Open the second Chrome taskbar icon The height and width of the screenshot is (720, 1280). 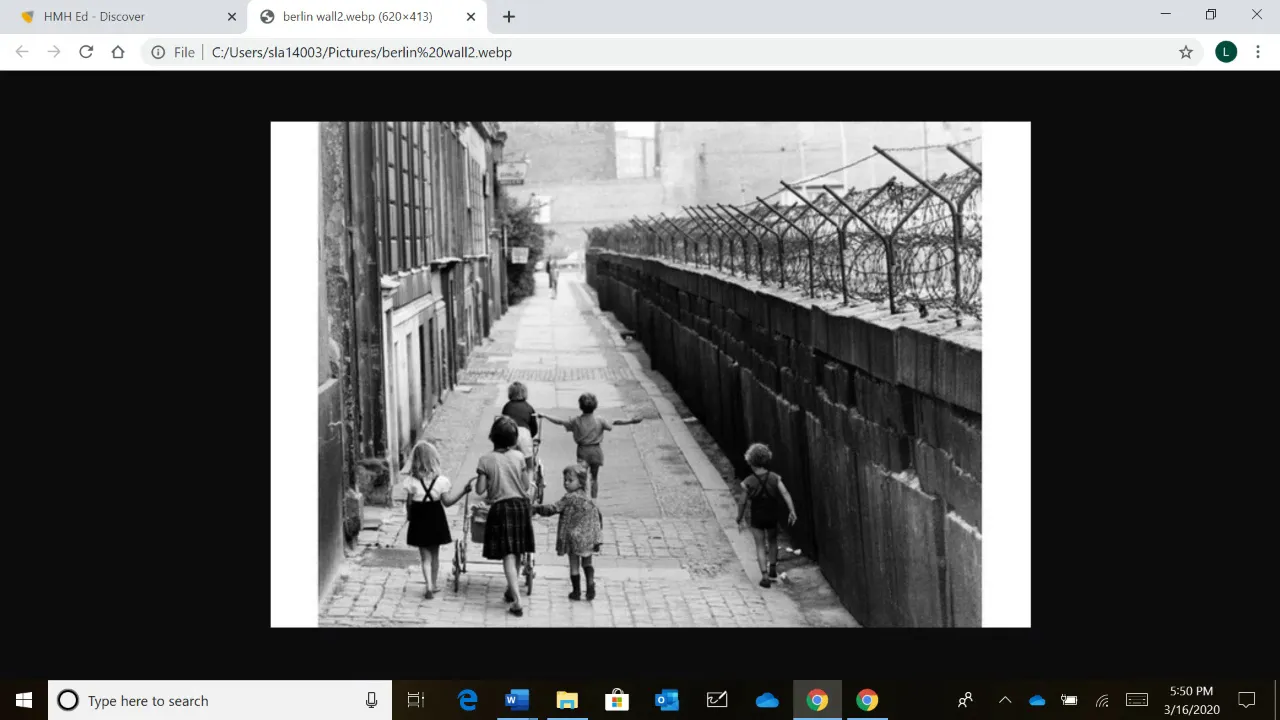tap(867, 700)
